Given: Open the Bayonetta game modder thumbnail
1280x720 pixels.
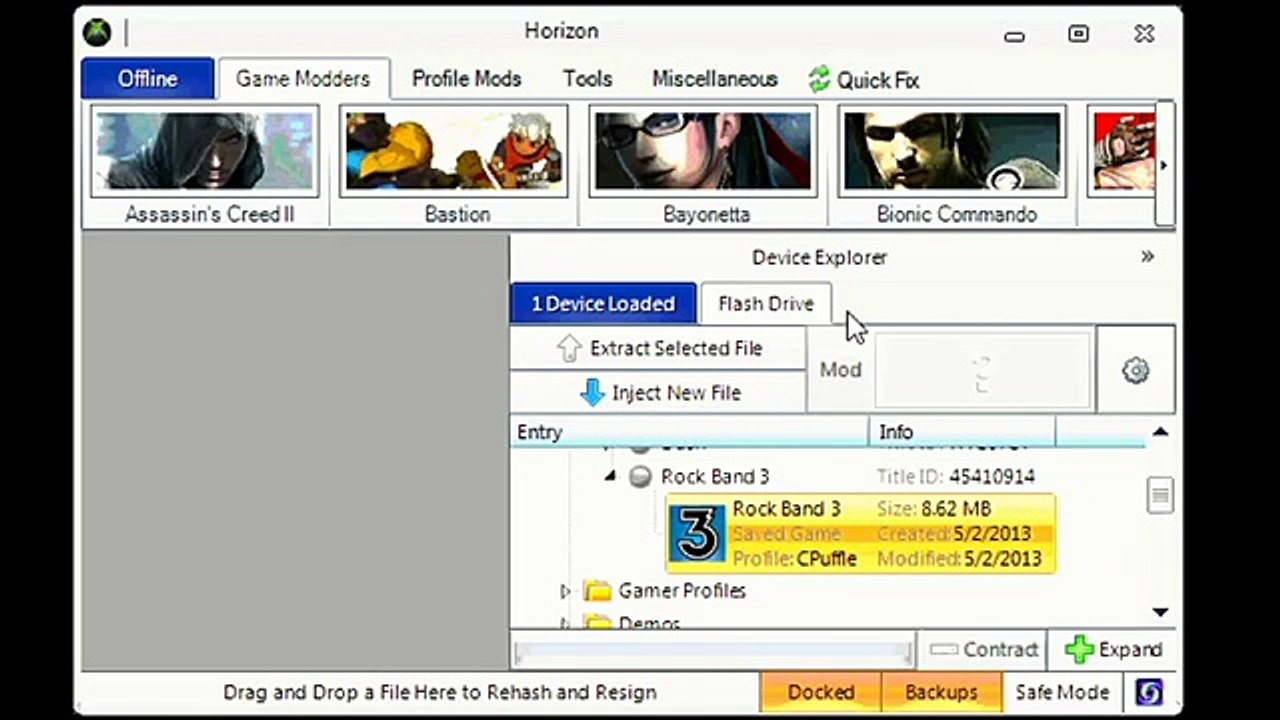Looking at the screenshot, I should coord(703,153).
